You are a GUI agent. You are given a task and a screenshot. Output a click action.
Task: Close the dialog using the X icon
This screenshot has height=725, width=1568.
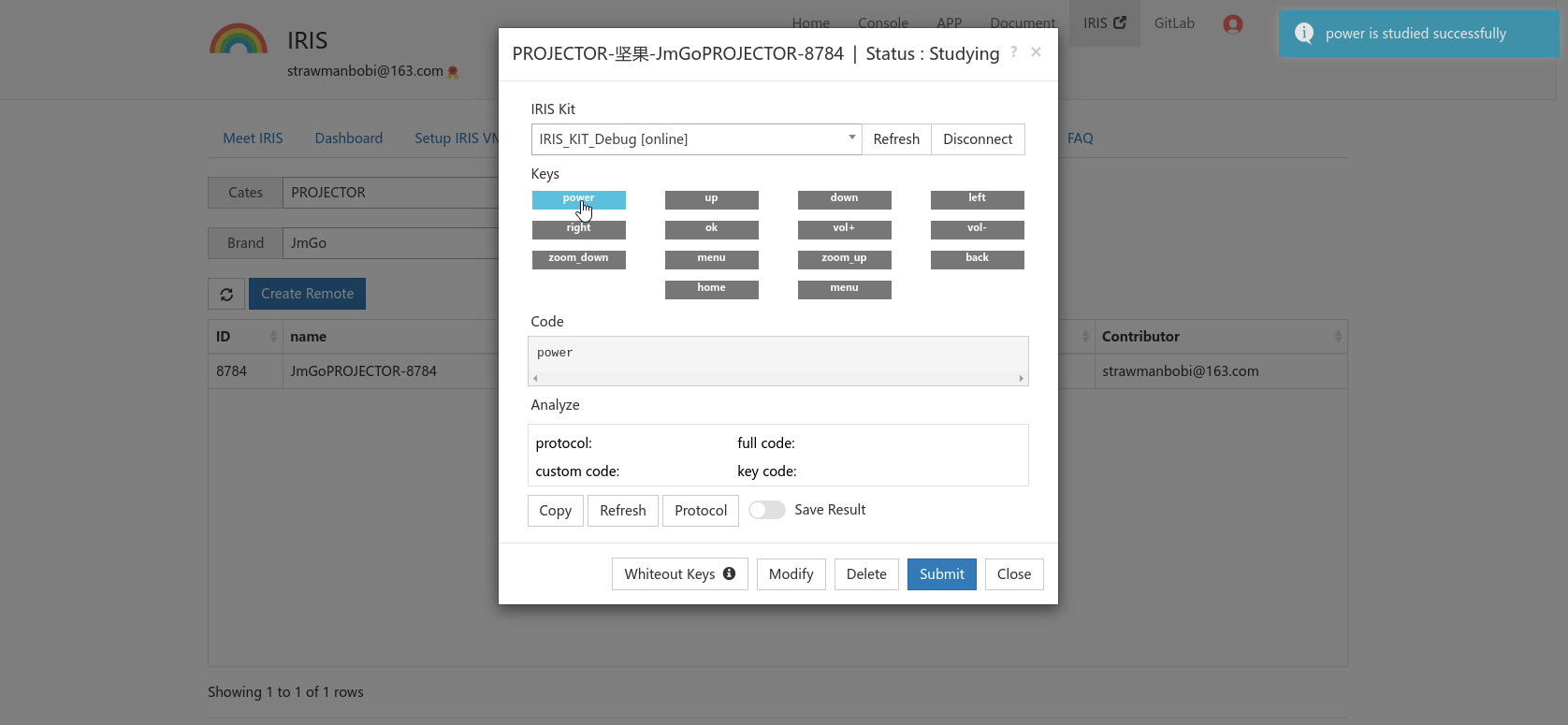click(1036, 52)
